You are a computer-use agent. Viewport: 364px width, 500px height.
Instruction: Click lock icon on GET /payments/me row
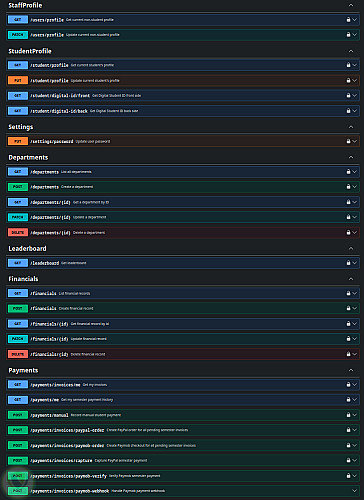pos(348,399)
